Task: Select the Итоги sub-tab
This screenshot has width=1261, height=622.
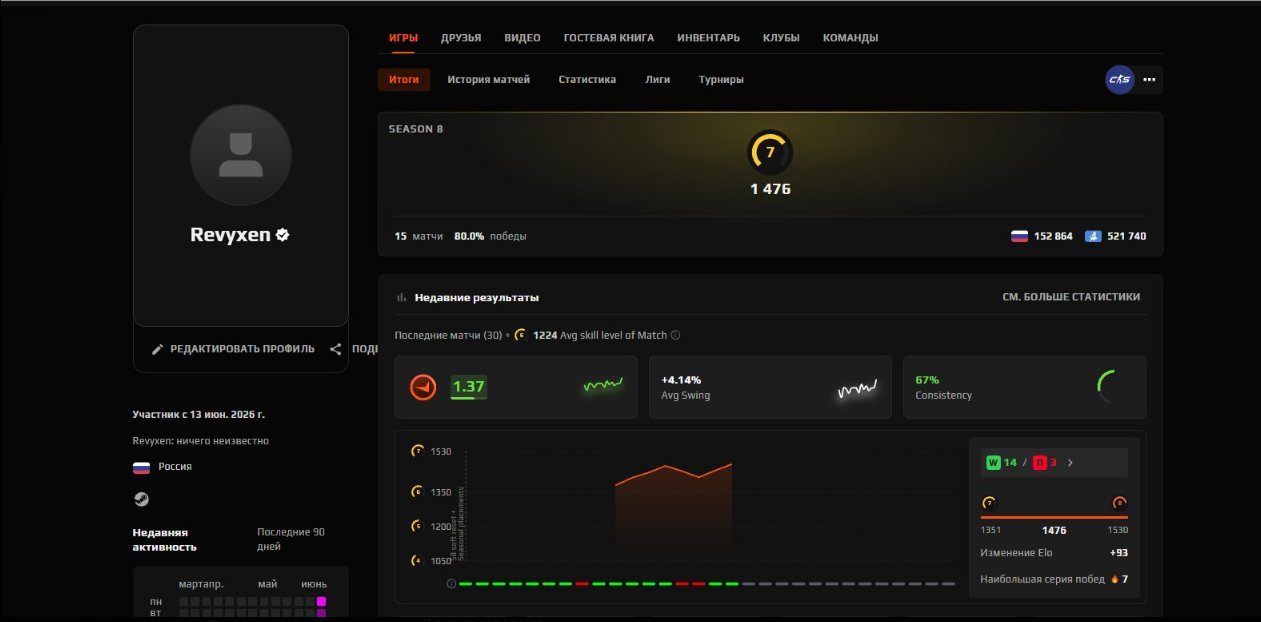Action: click(404, 79)
